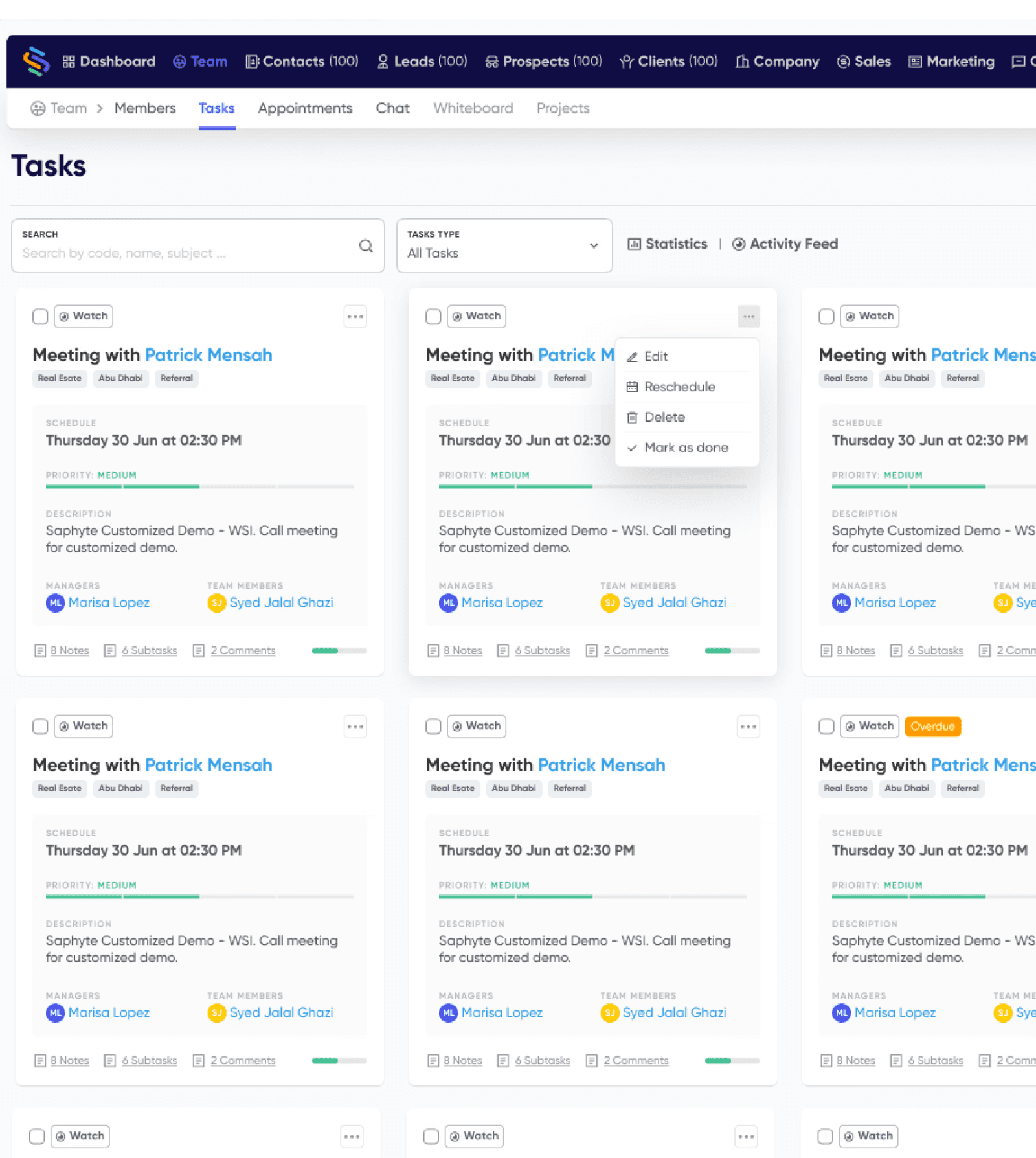Open the Whiteboard tab
The height and width of the screenshot is (1158, 1036).
click(x=473, y=108)
